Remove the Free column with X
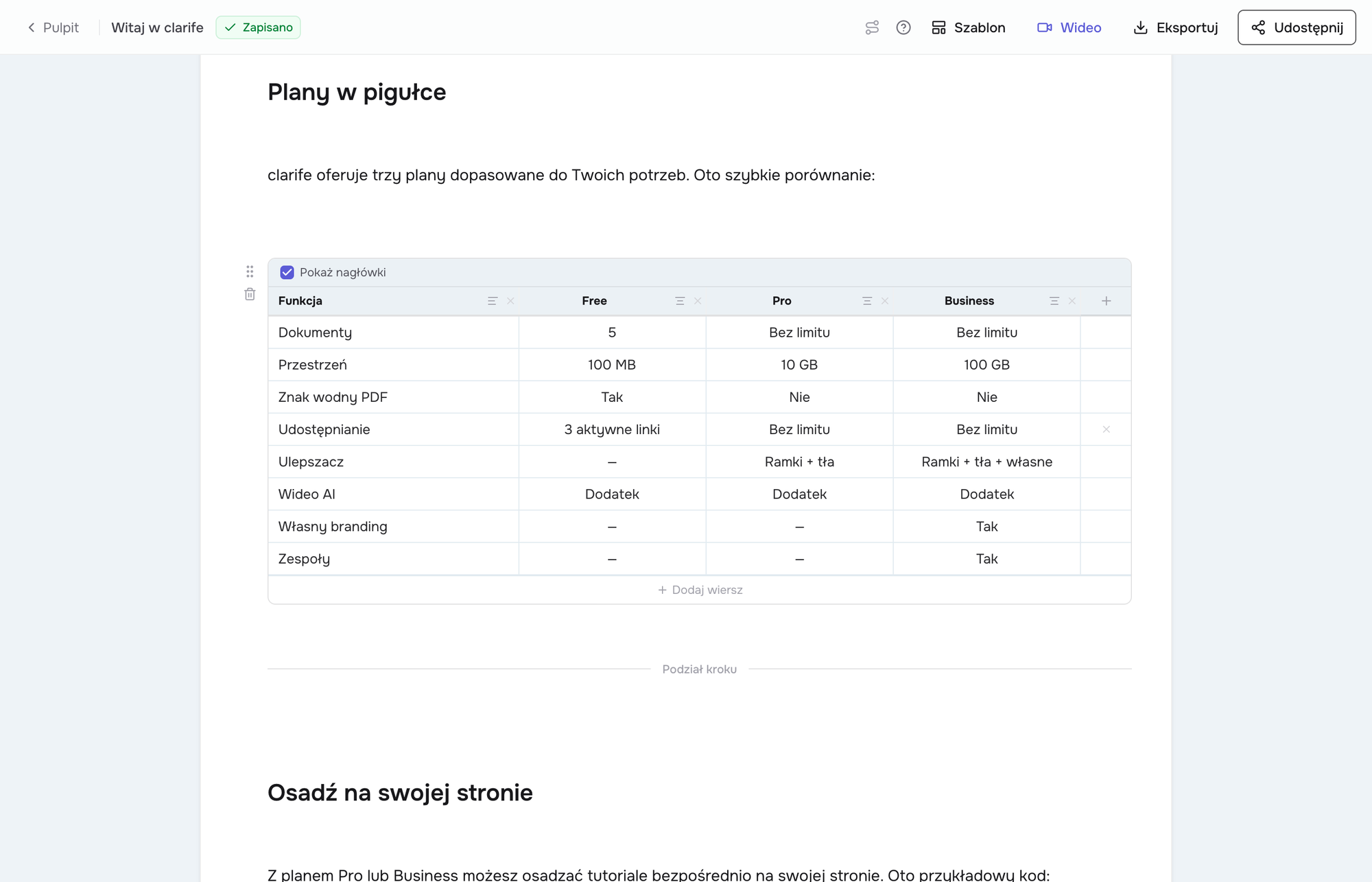Image resolution: width=1372 pixels, height=882 pixels. click(698, 301)
